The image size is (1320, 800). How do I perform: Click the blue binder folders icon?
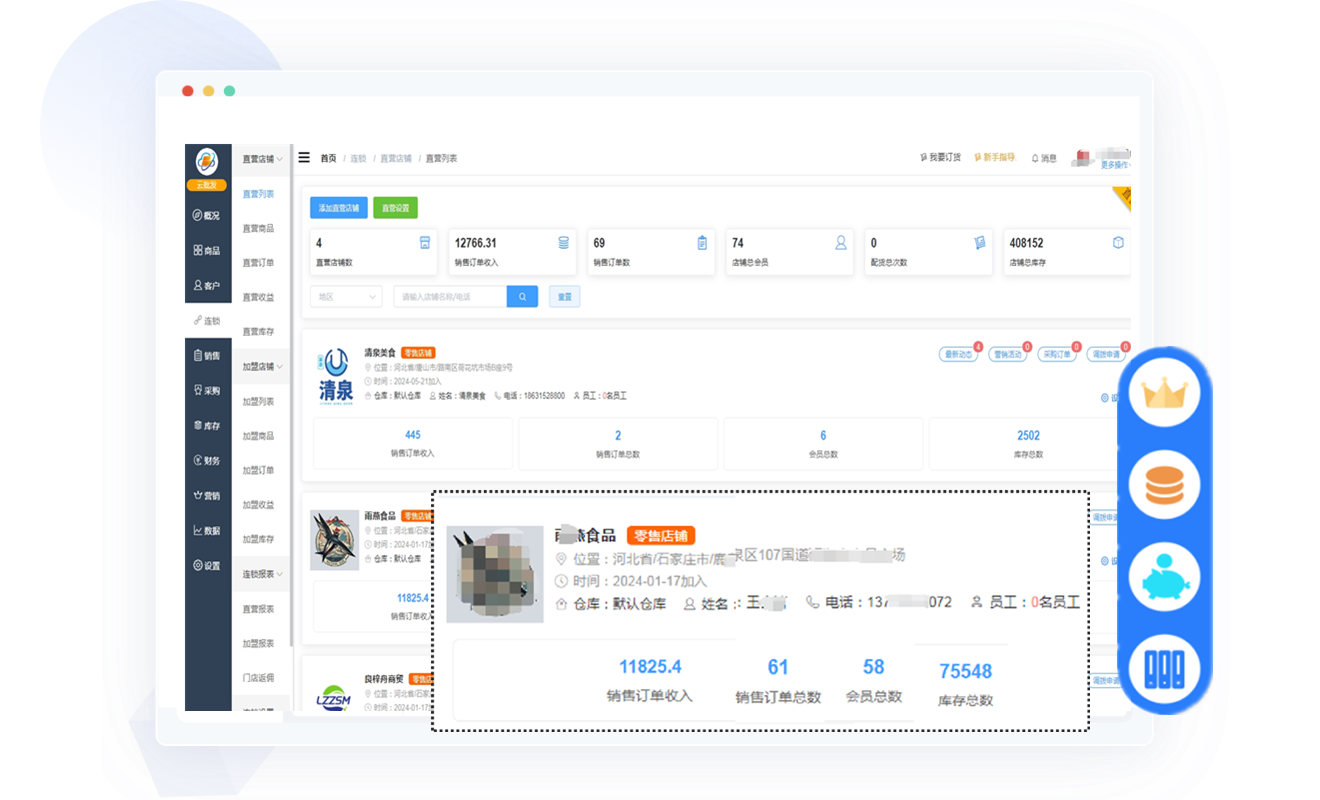1164,667
